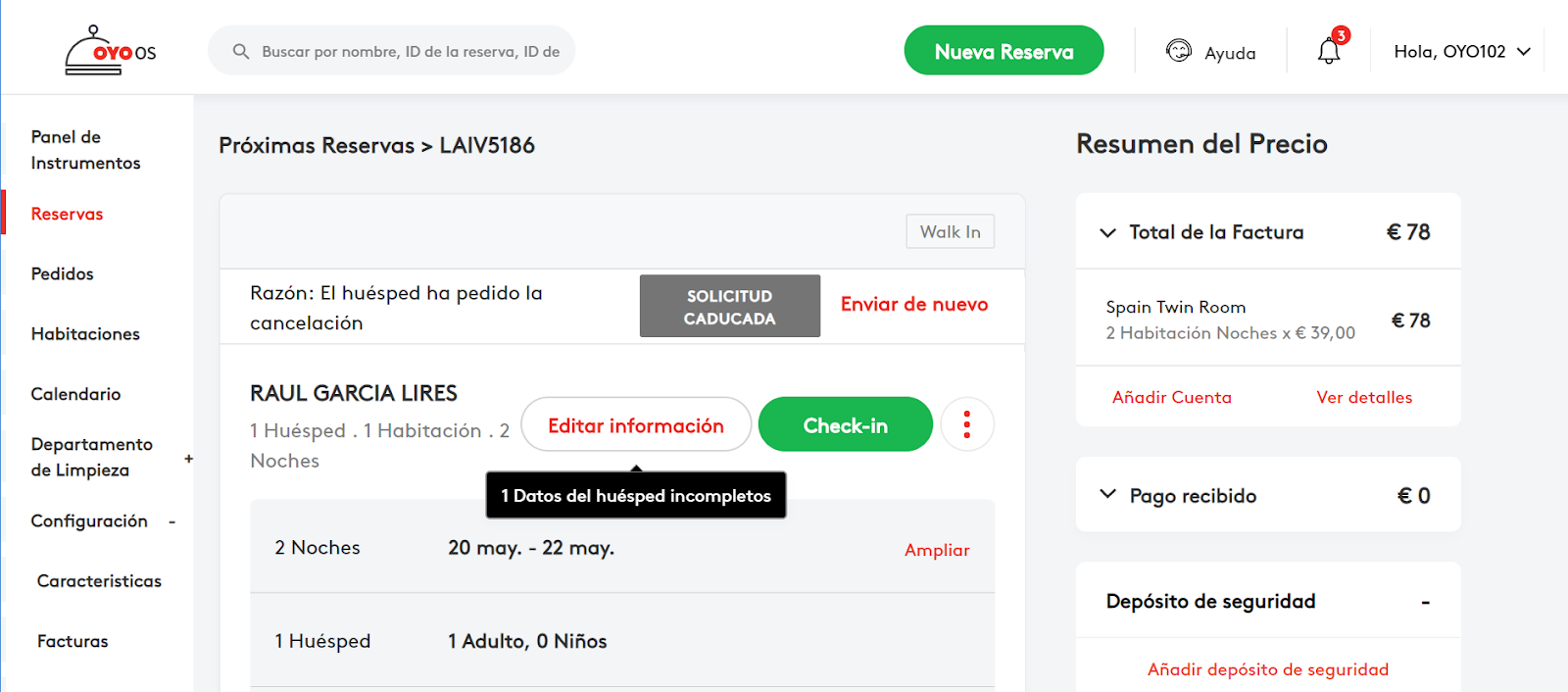Open the three-dot more options menu
Image resolution: width=1568 pixels, height=692 pixels.
967,424
